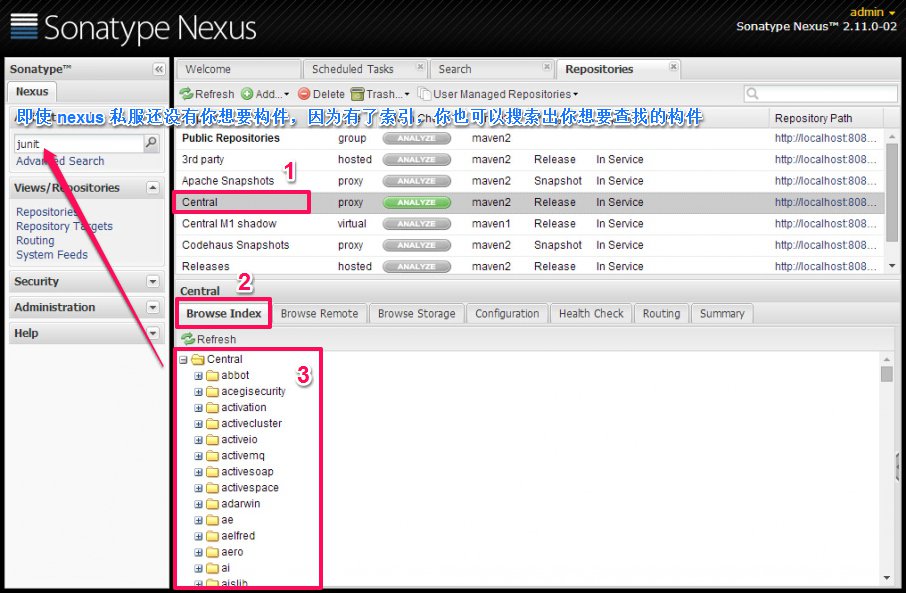Select the activesoap folder in tree
This screenshot has width=906, height=593.
pos(247,472)
